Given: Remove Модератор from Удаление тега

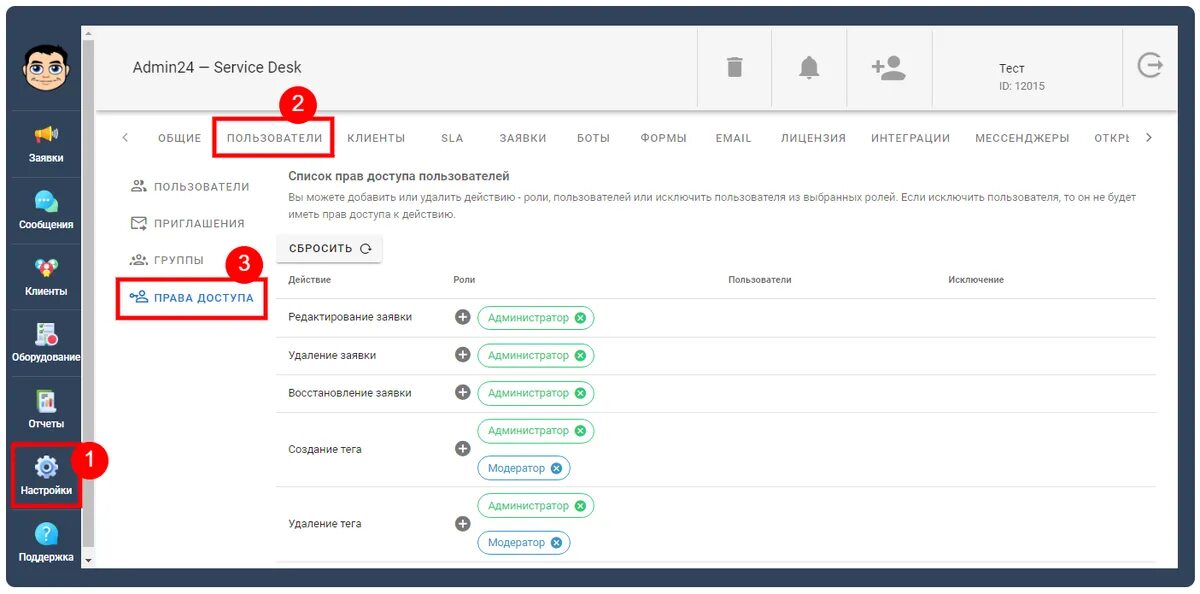Looking at the screenshot, I should (557, 543).
